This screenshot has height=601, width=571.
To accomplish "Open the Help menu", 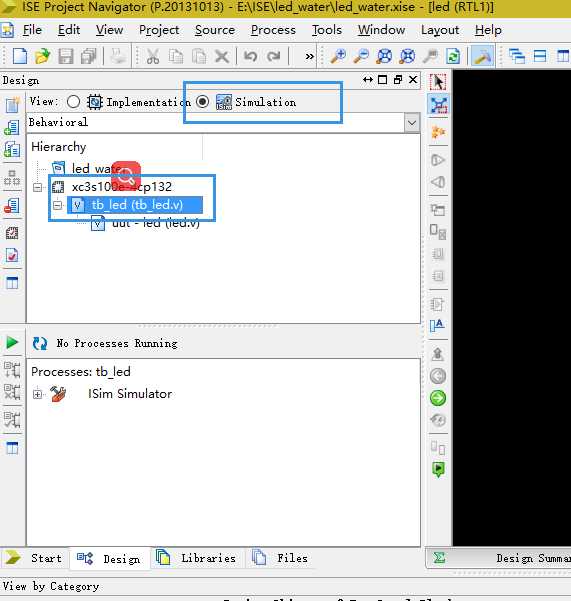I will 488,30.
